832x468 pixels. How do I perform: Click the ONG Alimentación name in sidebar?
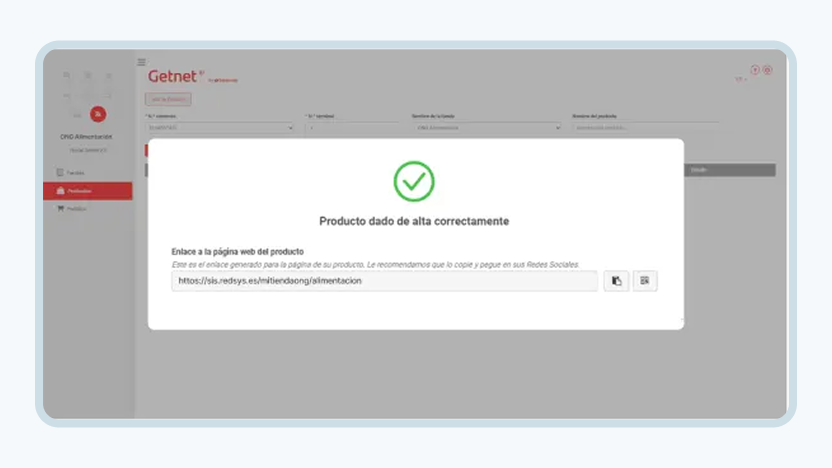pyautogui.click(x=86, y=137)
